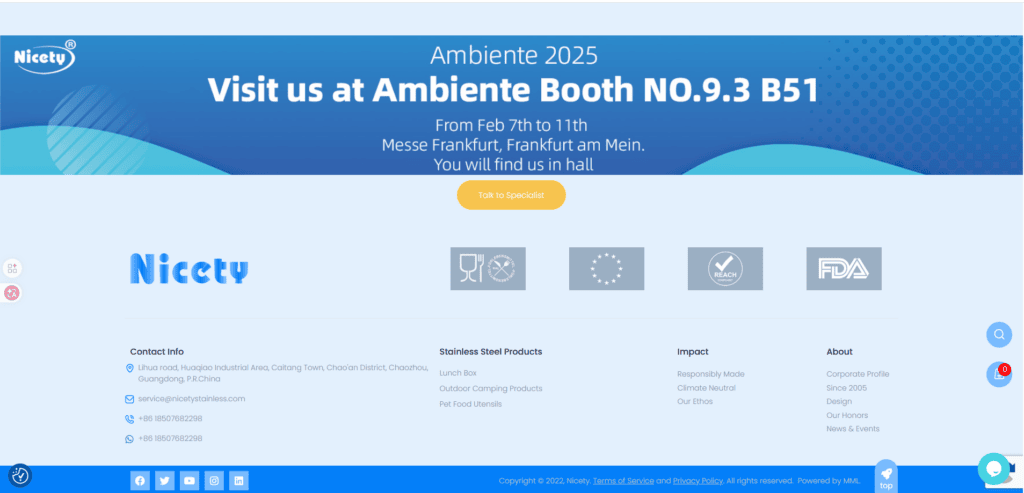Viewport: 1024px width, 493px height.
Task: Open the blue Nicety footer logo
Action: 189,268
